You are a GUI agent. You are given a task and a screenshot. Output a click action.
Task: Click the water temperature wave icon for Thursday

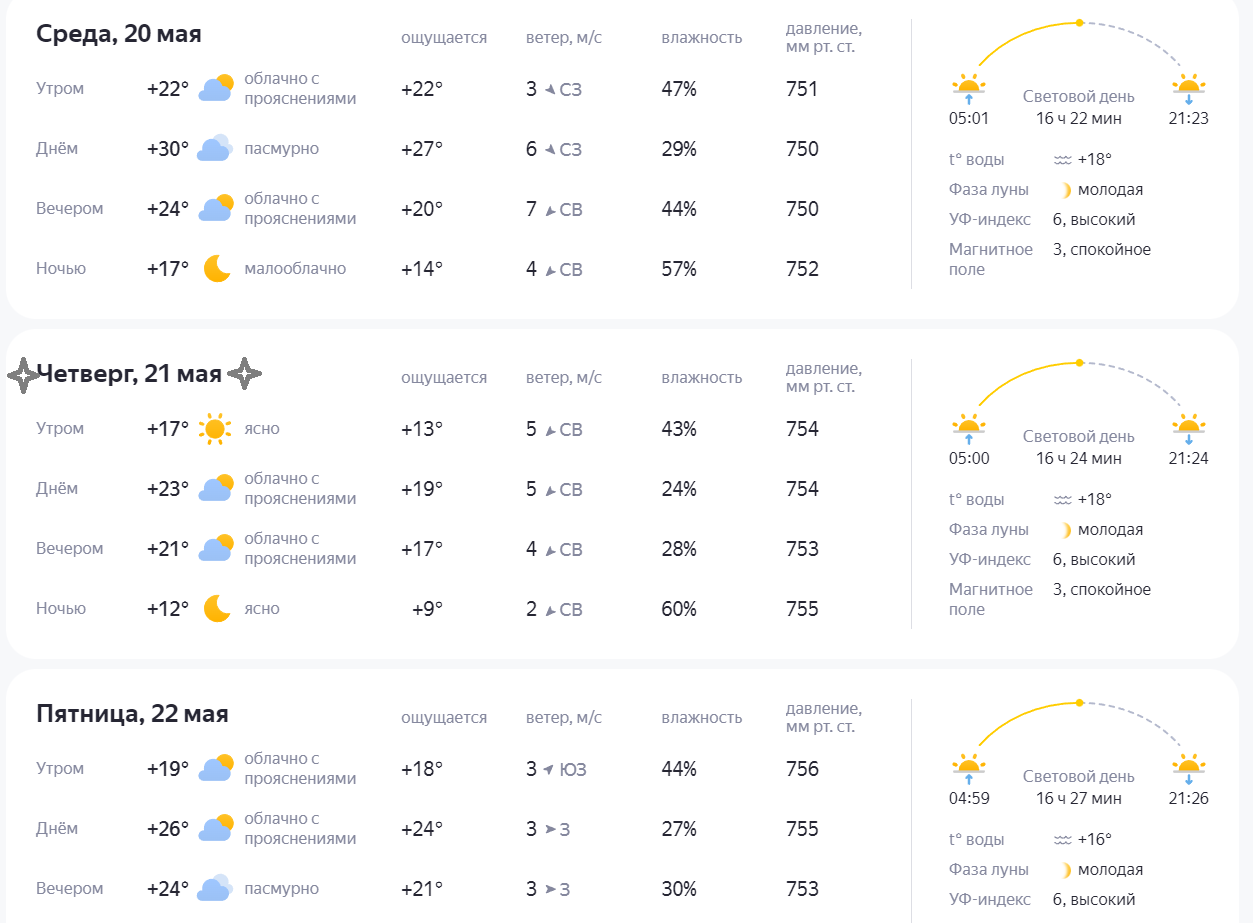[1062, 500]
